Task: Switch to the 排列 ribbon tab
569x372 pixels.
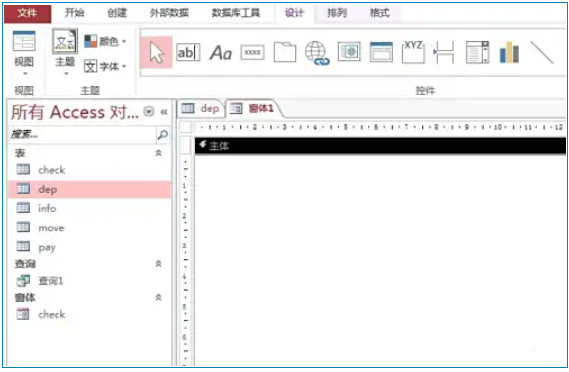Action: click(x=337, y=13)
